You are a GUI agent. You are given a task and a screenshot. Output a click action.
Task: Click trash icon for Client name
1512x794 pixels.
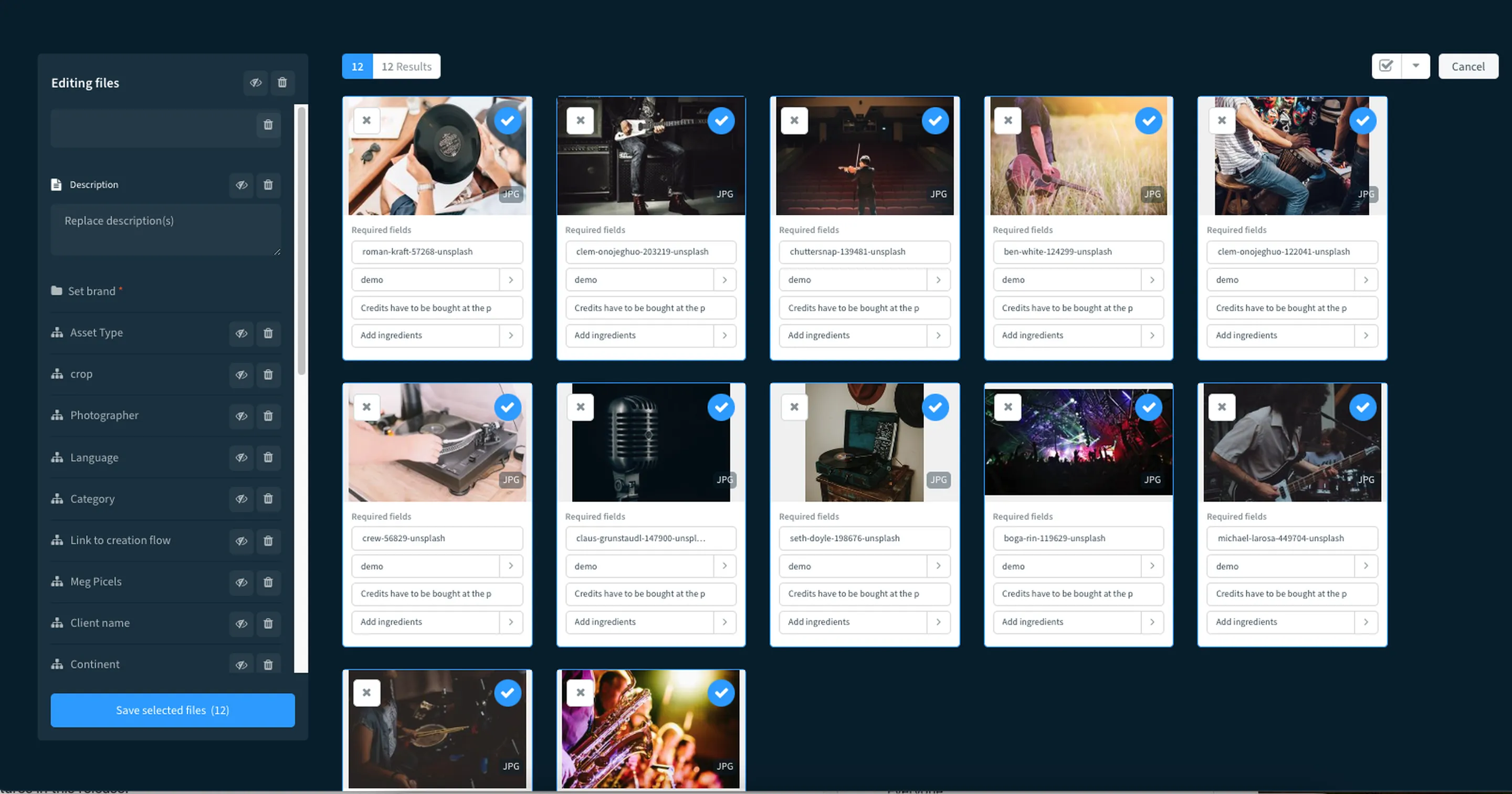(268, 623)
